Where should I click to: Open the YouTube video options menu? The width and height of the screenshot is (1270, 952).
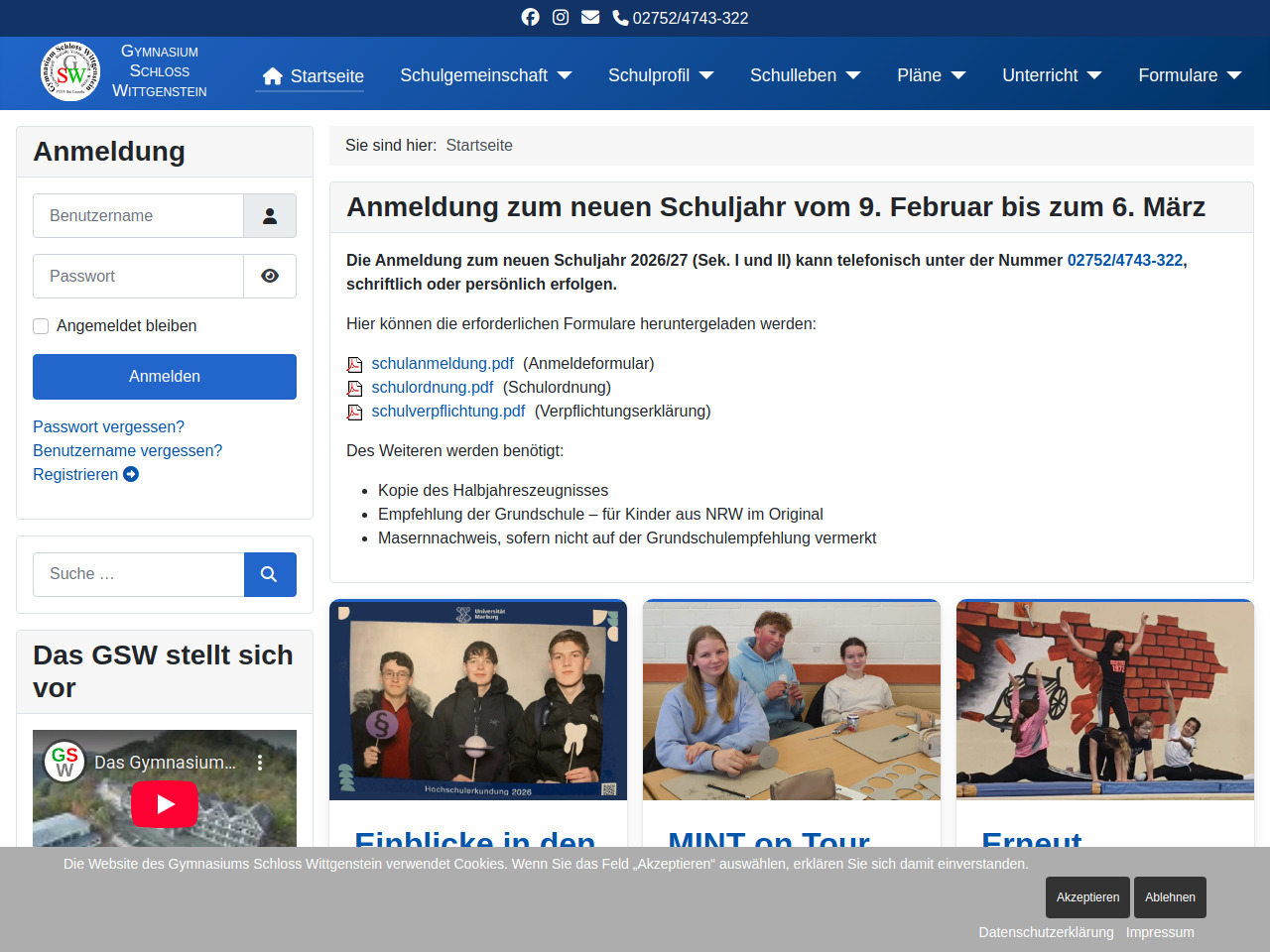click(x=260, y=763)
